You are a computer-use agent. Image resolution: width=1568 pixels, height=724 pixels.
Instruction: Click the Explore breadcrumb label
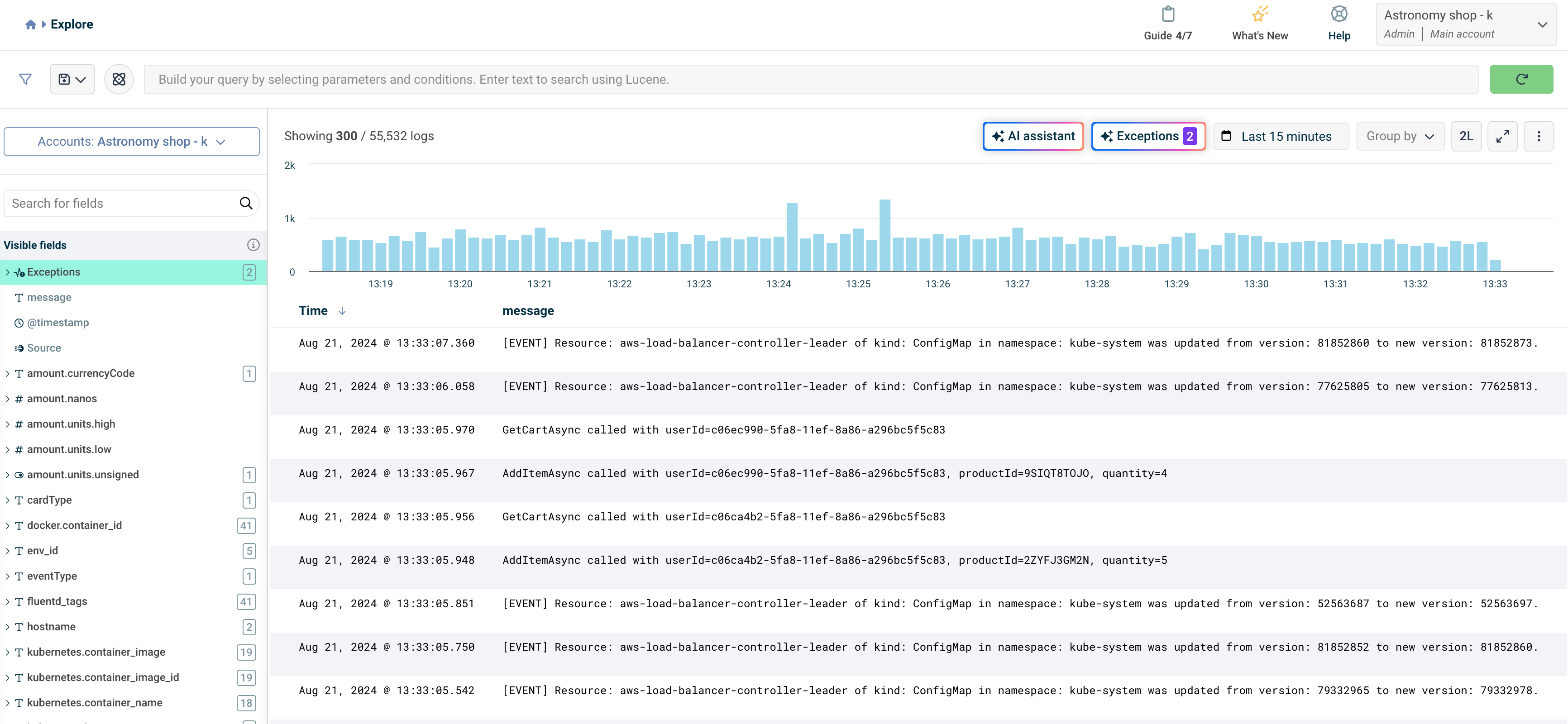point(72,24)
